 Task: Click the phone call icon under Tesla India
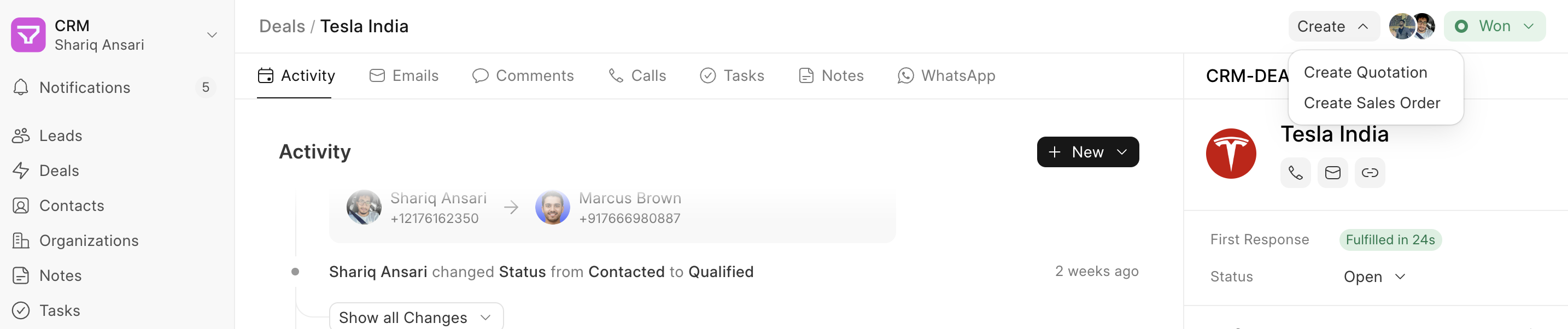(x=1295, y=173)
